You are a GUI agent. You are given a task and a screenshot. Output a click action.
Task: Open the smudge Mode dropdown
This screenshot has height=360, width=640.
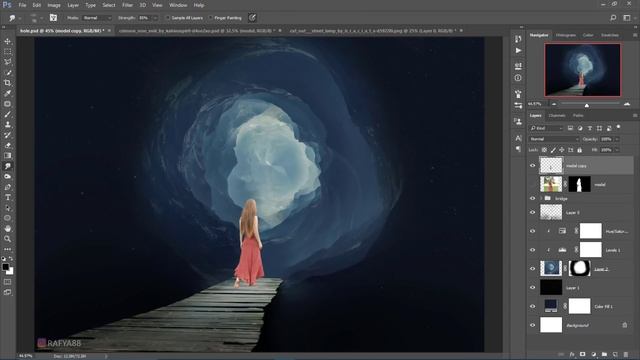tap(97, 18)
